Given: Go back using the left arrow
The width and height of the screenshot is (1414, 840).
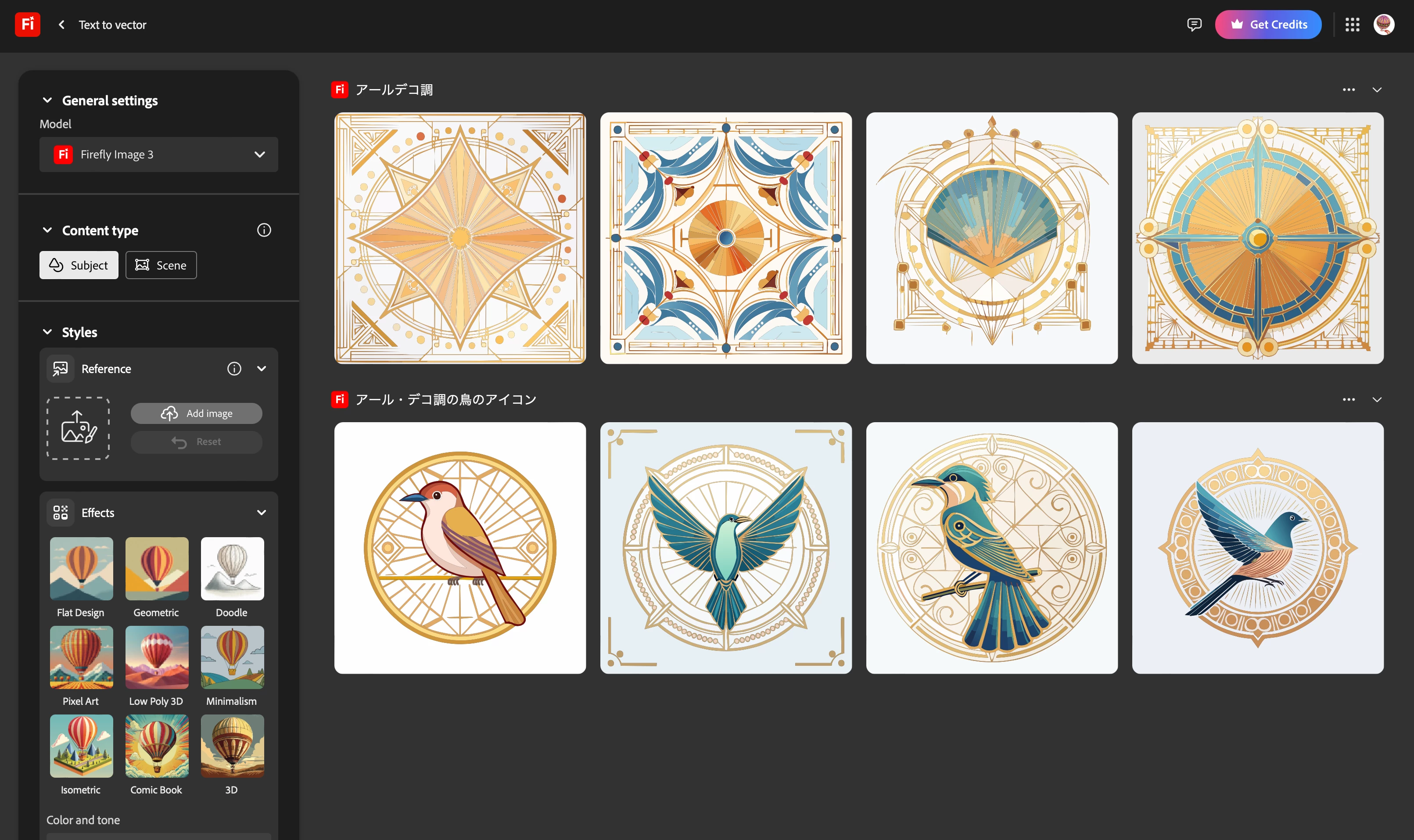Looking at the screenshot, I should tap(61, 25).
